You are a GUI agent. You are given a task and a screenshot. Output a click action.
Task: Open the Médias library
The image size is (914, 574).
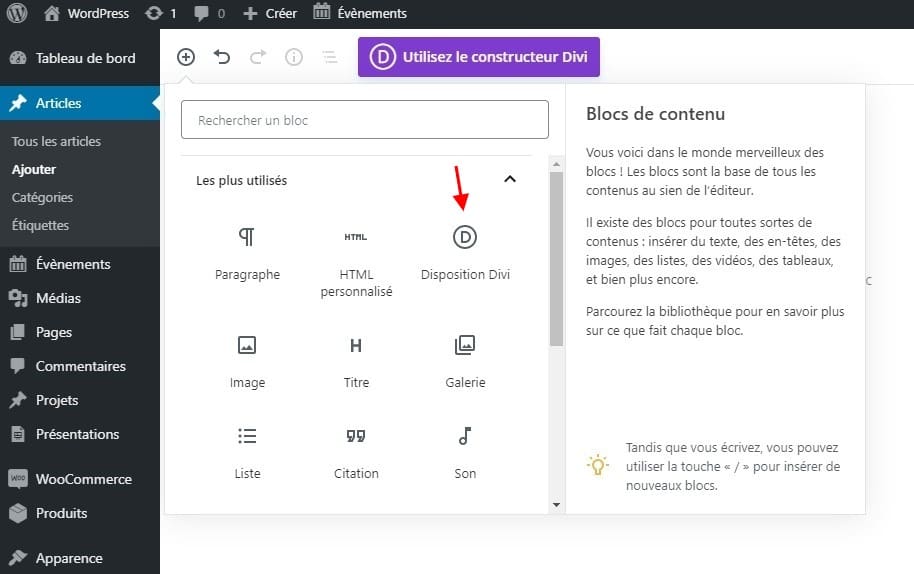80,298
